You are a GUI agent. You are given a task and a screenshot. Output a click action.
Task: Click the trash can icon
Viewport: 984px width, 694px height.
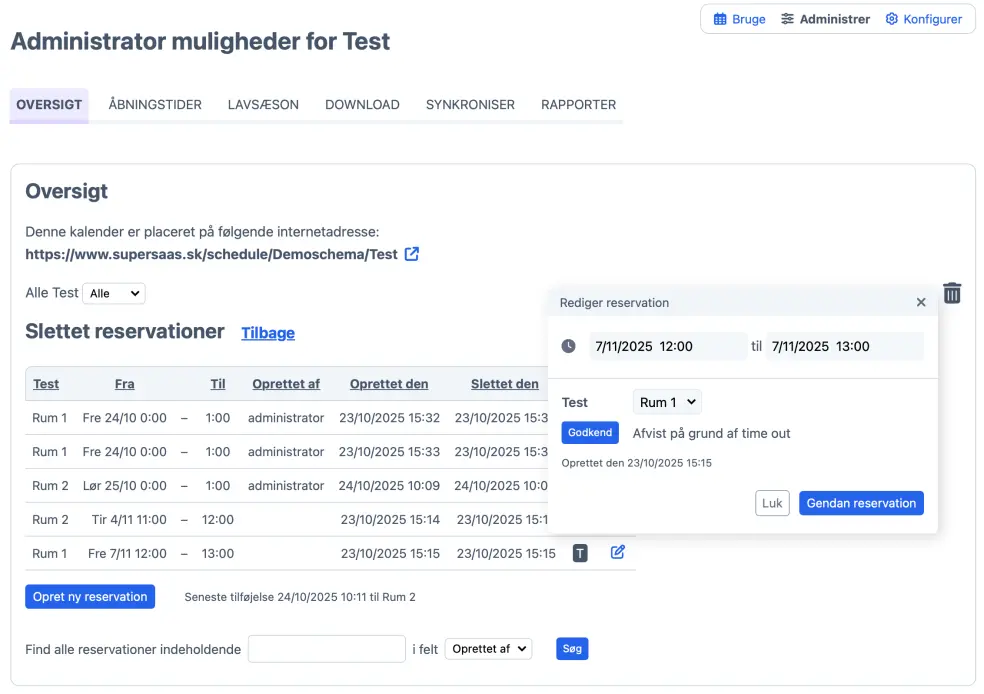pyautogui.click(x=952, y=293)
